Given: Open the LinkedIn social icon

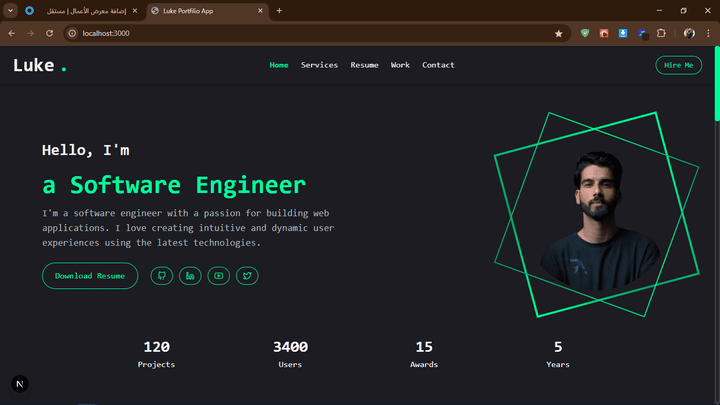Looking at the screenshot, I should [x=190, y=276].
